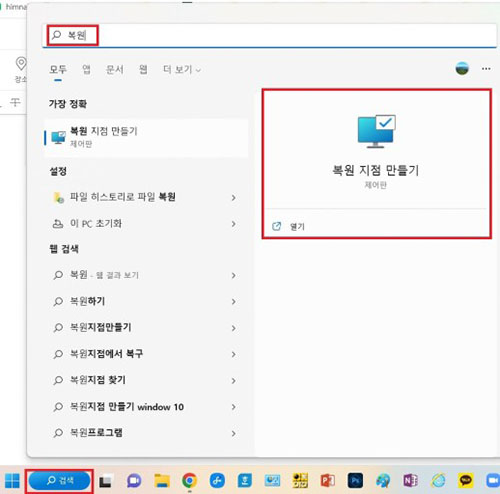Open best match 복원 지점 만들기 result
500x494 pixels.
click(x=146, y=137)
